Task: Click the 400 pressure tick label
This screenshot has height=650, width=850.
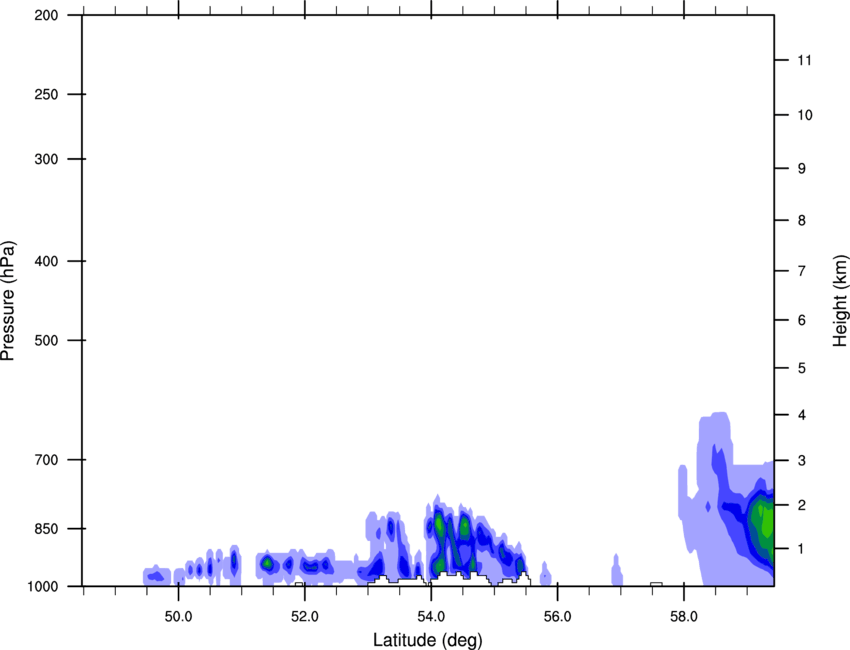Action: pos(46,261)
